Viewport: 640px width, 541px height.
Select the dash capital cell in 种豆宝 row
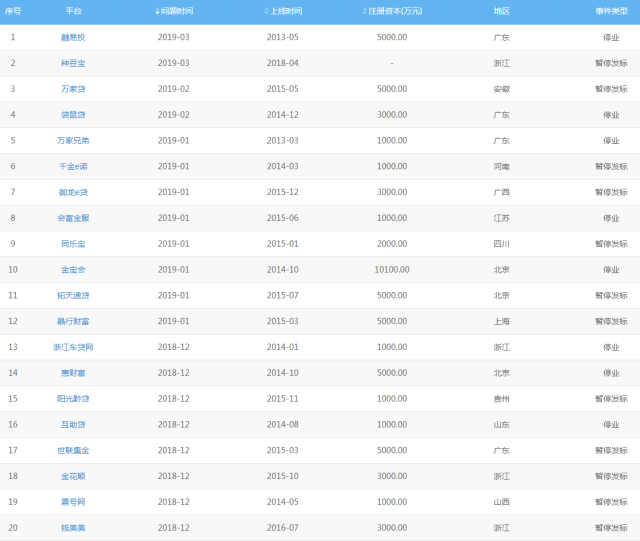392,63
